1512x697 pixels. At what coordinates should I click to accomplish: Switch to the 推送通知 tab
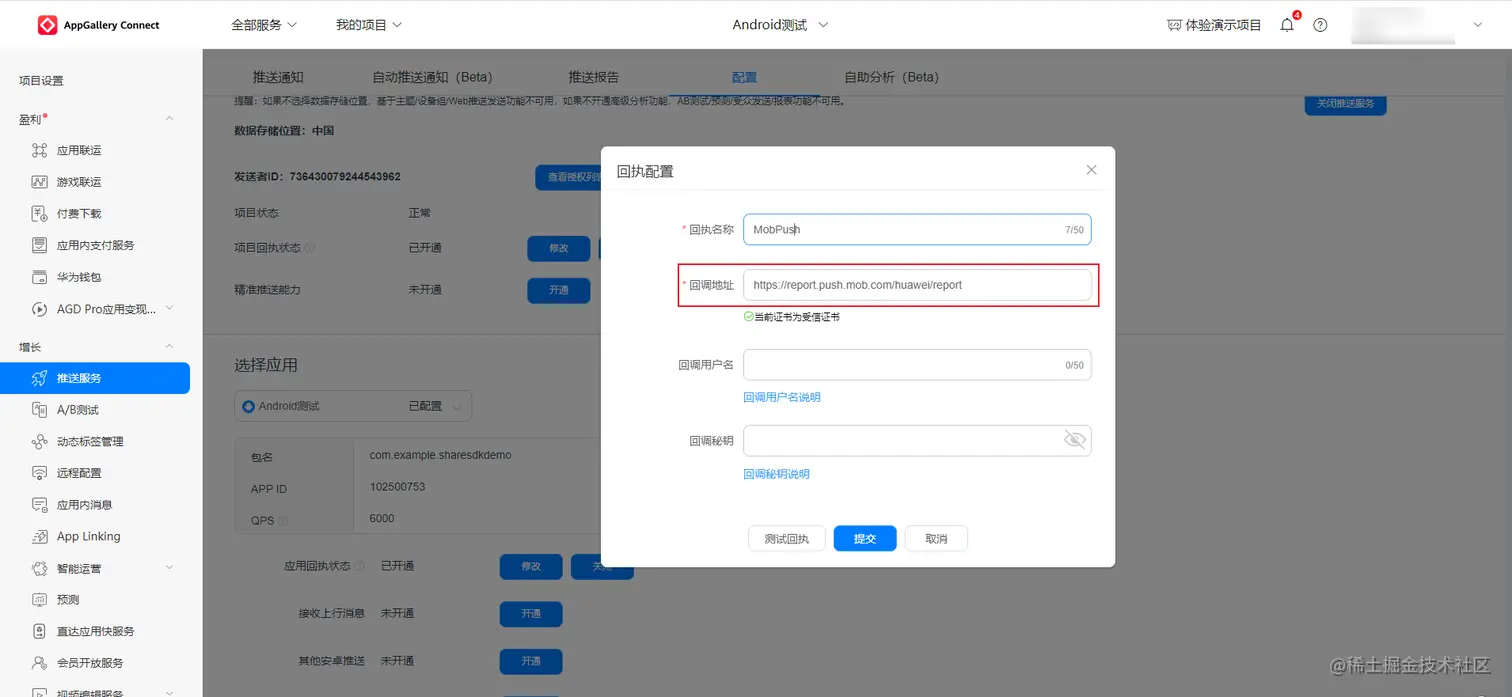278,77
